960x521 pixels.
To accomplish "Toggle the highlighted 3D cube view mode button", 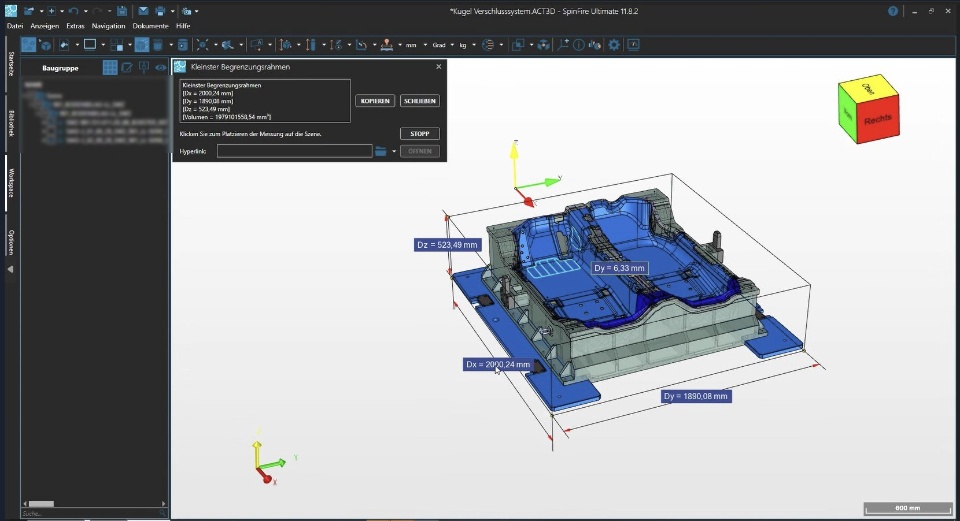I will (x=141, y=45).
